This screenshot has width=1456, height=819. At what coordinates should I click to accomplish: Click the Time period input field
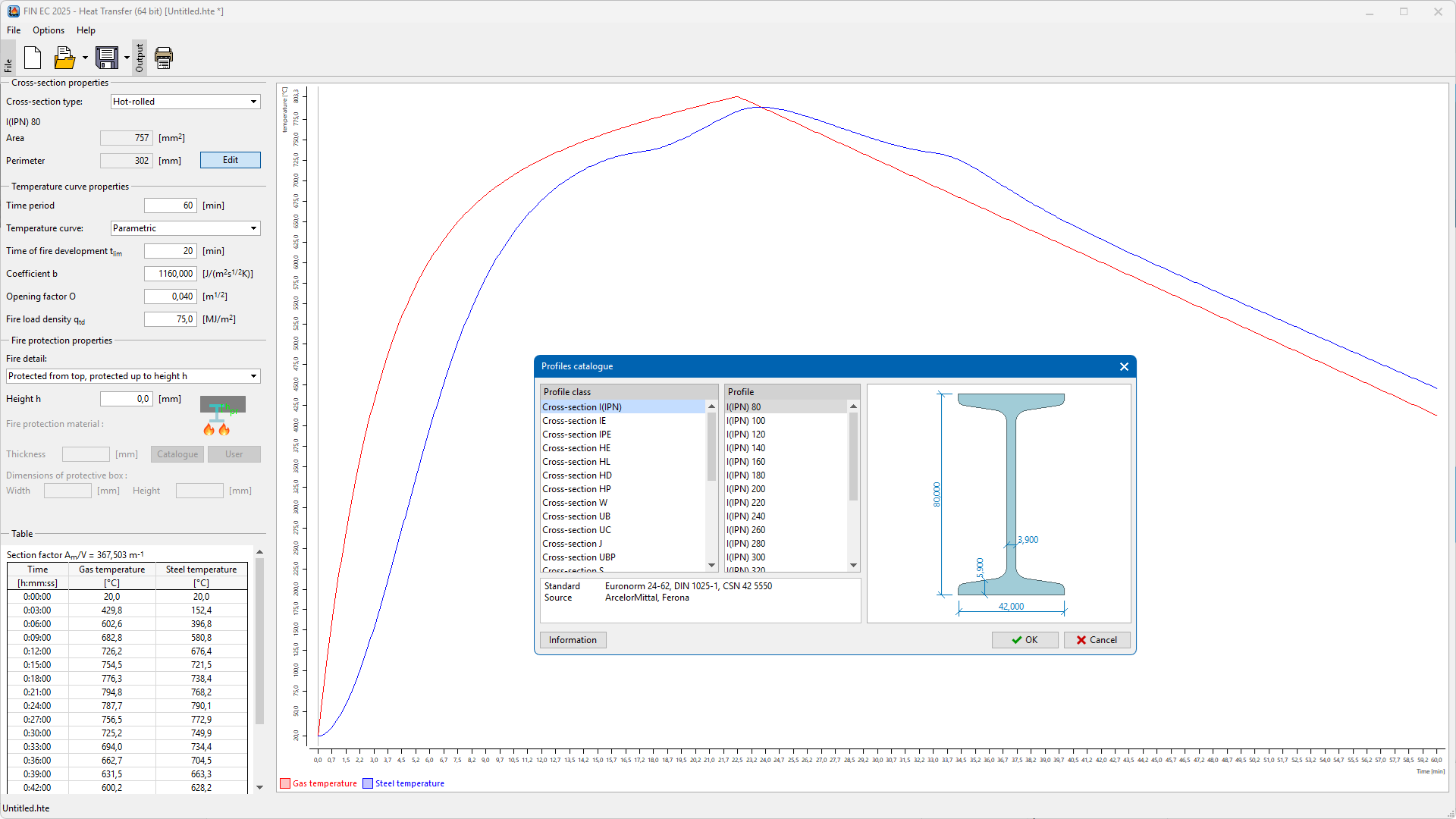coord(171,206)
